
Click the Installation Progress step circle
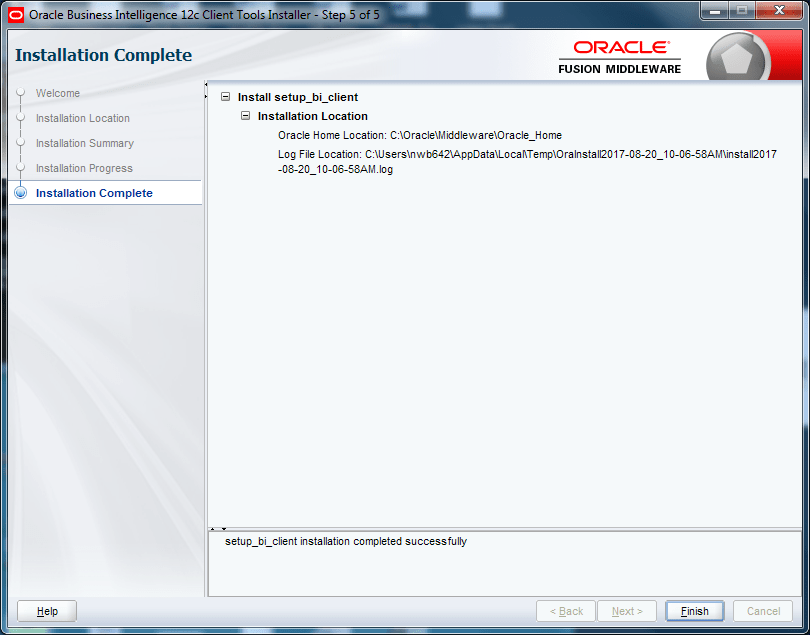coord(22,168)
